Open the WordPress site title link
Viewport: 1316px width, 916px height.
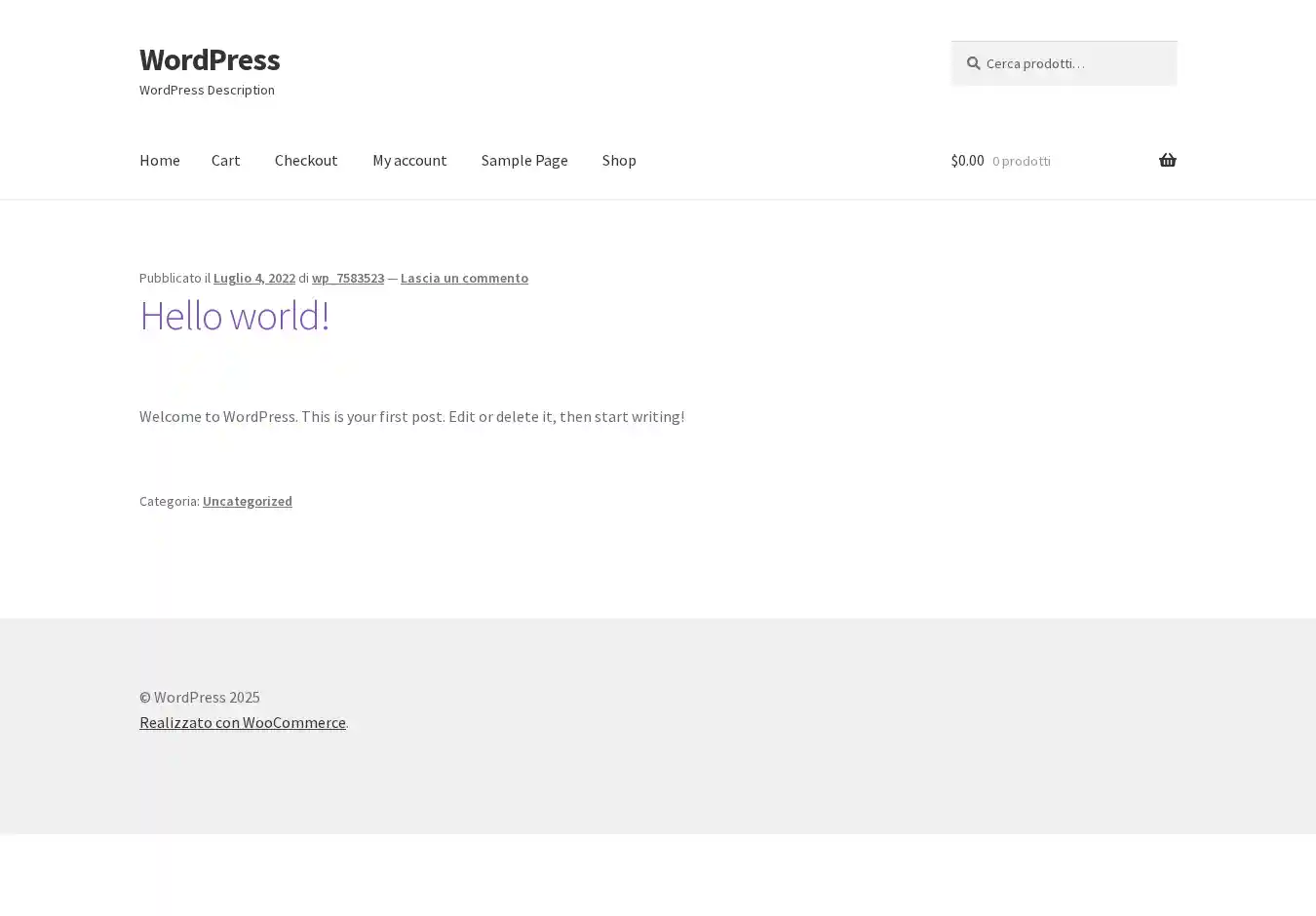click(210, 59)
